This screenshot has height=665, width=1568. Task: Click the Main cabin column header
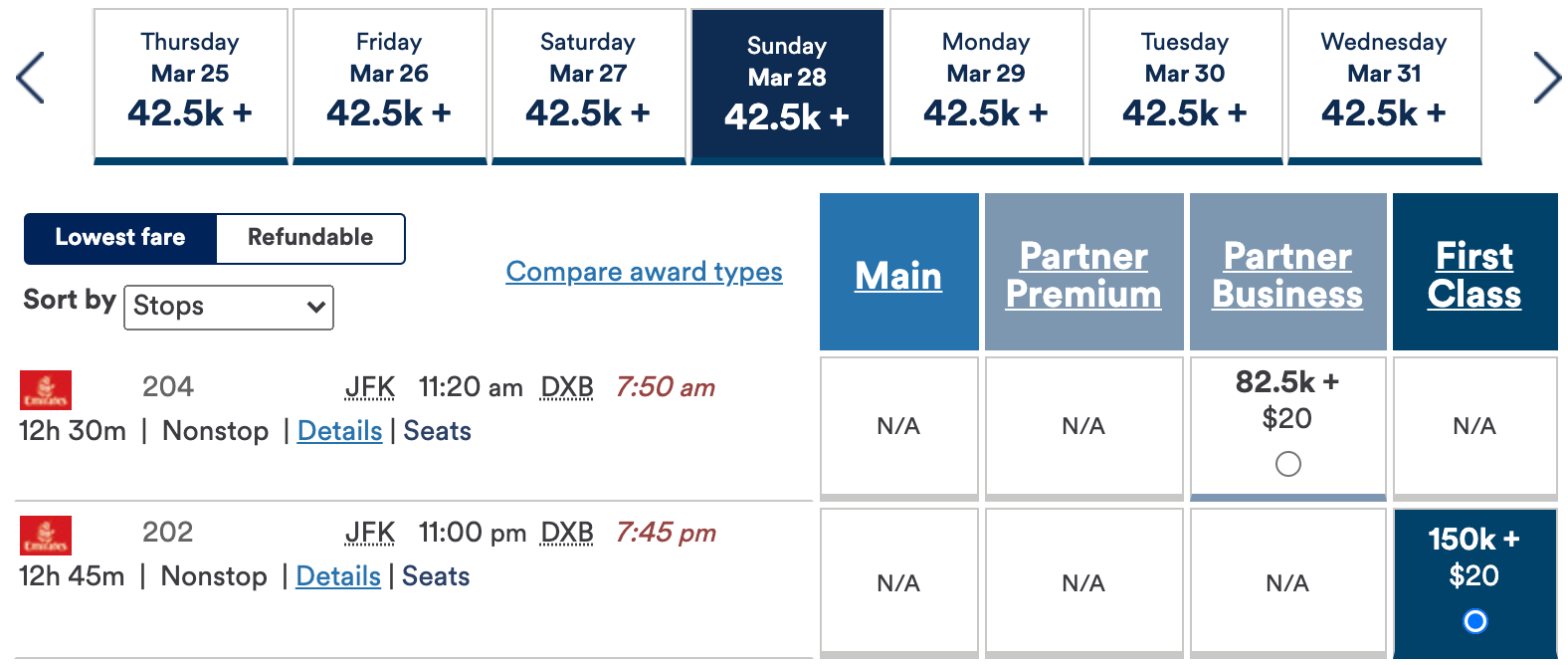tap(898, 276)
